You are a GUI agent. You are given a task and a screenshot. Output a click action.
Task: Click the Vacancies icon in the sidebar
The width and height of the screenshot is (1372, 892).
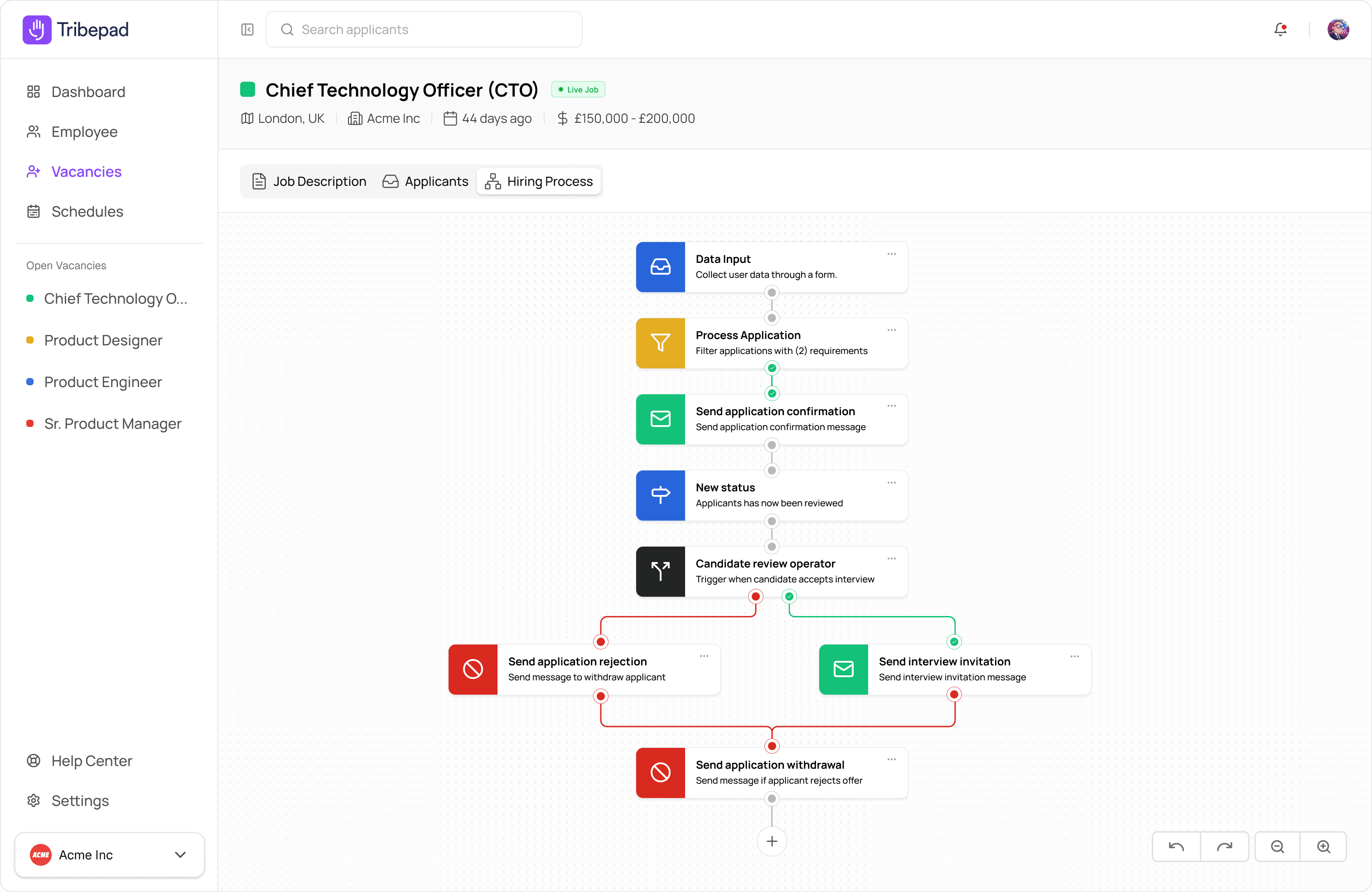(x=34, y=171)
